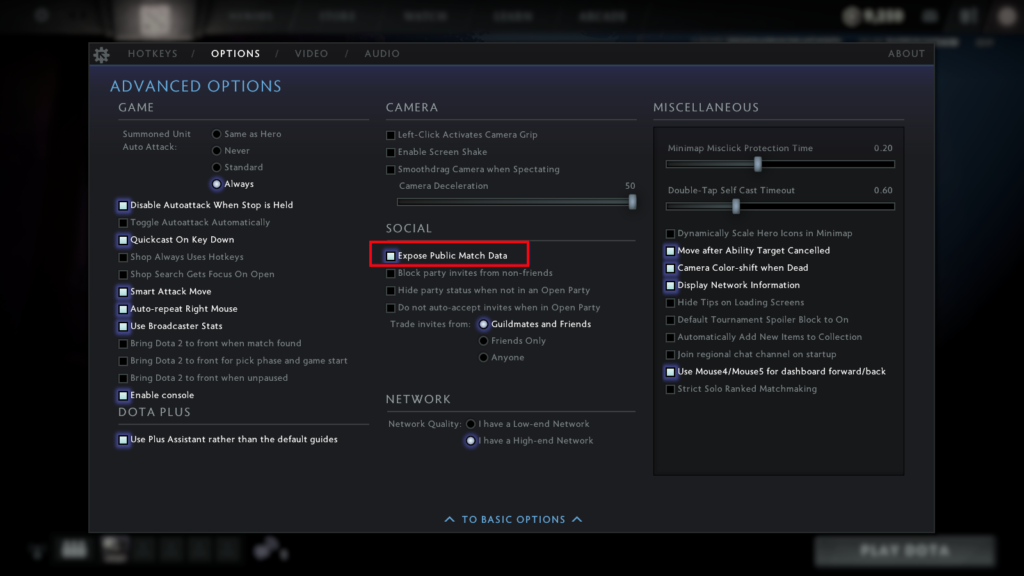Open the ABOUT link
This screenshot has width=1024, height=576.
(x=906, y=54)
